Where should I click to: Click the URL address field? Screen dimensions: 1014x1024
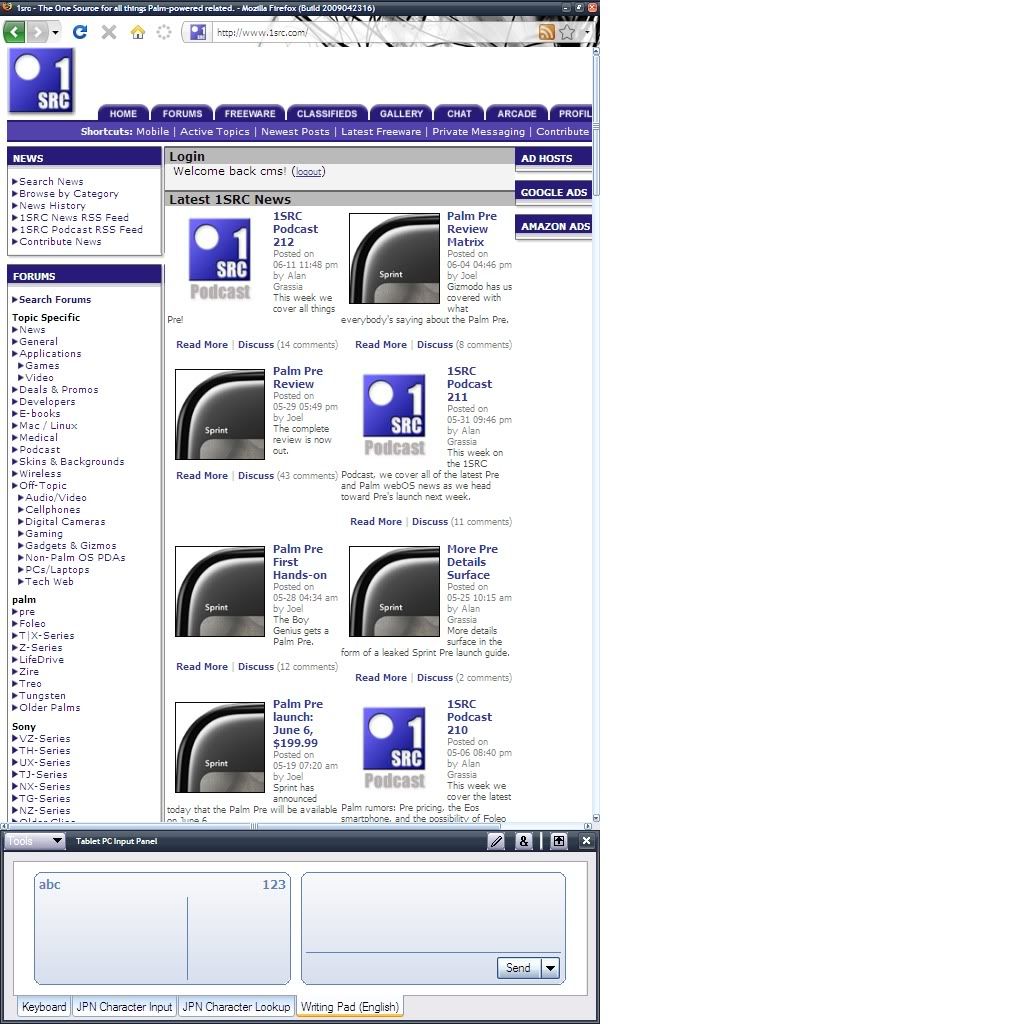(x=372, y=32)
